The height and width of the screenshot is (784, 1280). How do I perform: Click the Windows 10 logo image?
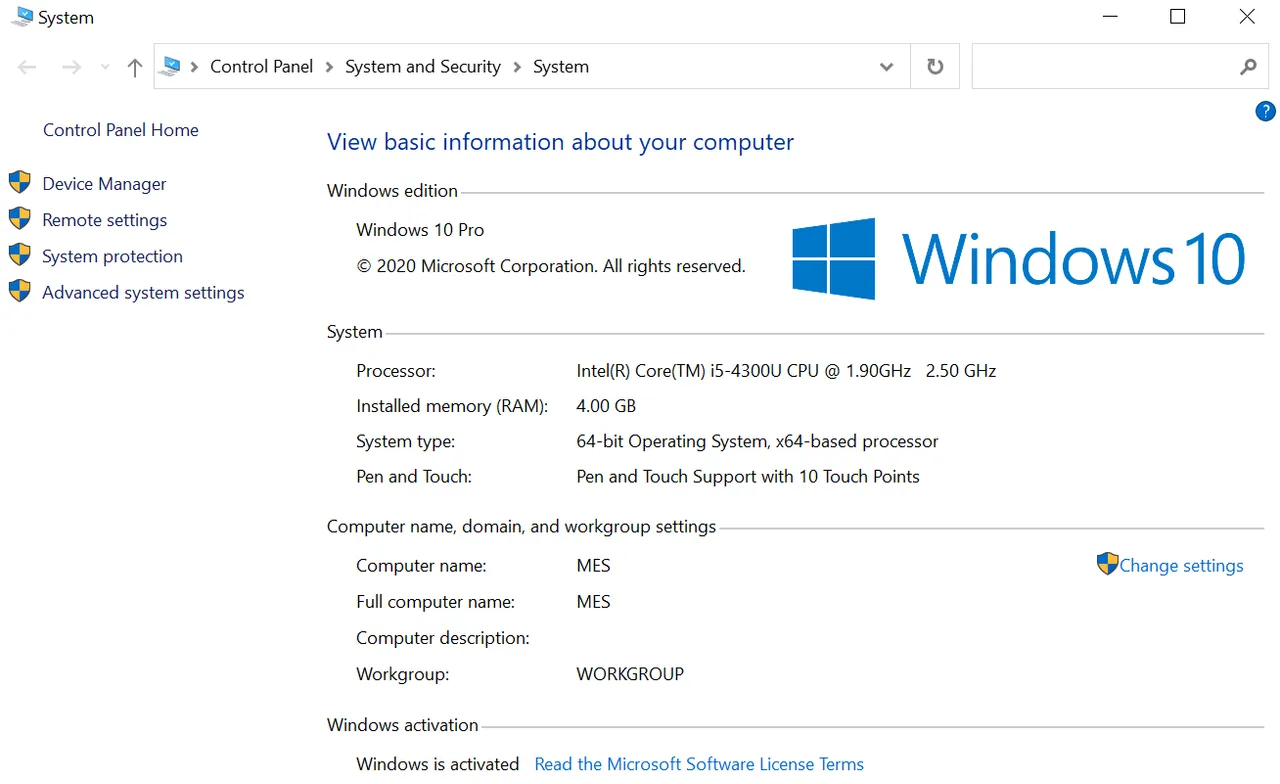pyautogui.click(x=1018, y=259)
